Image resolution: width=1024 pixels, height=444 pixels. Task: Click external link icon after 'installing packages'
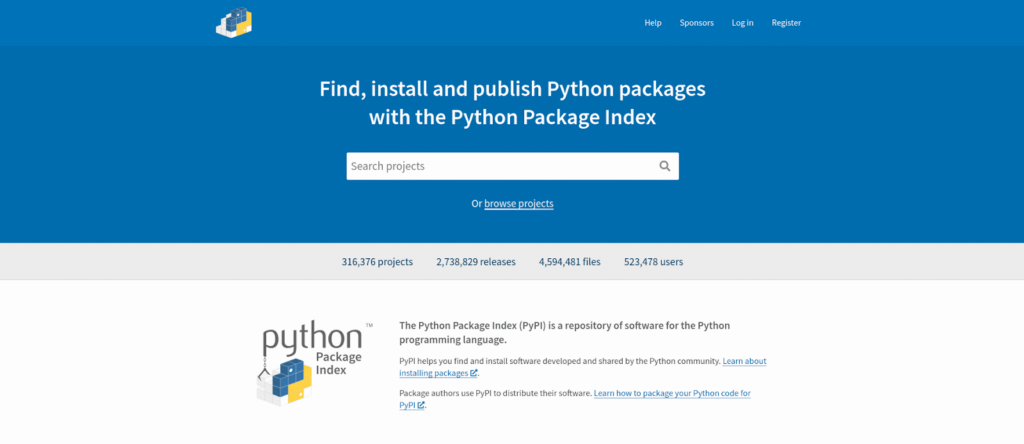coord(474,373)
